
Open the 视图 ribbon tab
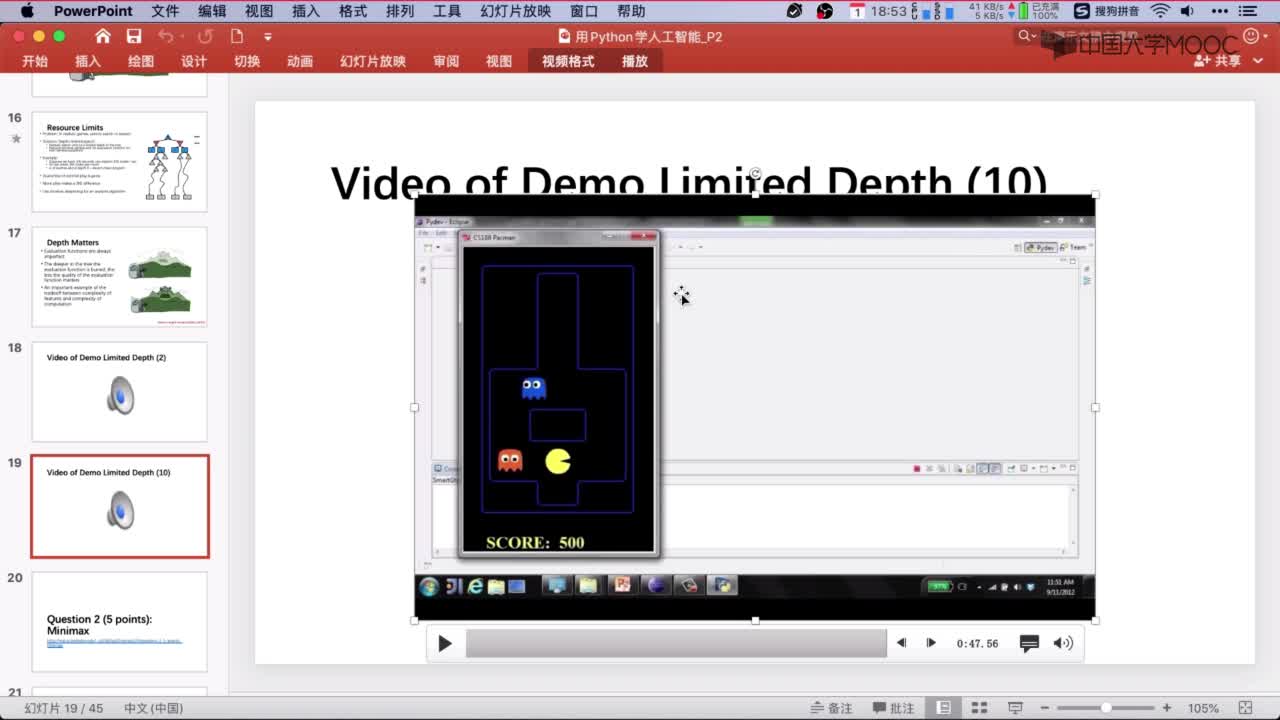pyautogui.click(x=499, y=61)
